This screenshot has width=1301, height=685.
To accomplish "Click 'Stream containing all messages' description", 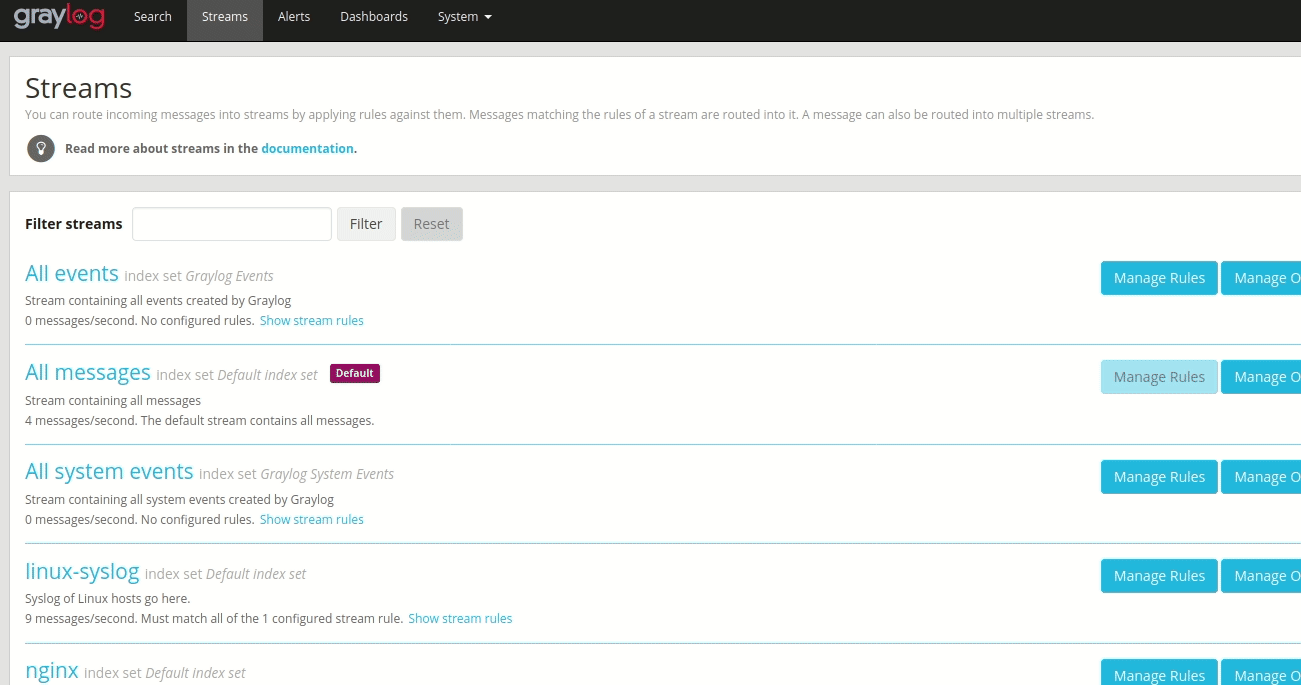I will tap(113, 401).
